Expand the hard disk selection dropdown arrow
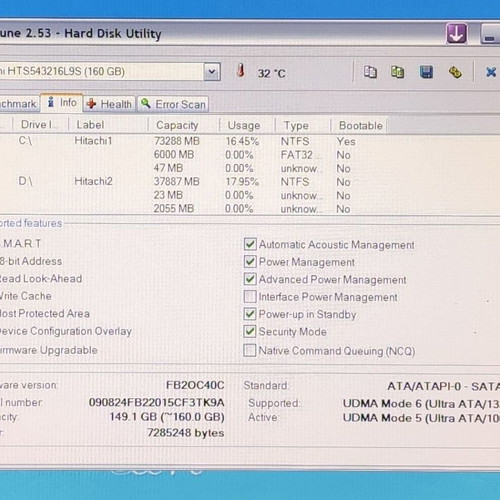Image resolution: width=500 pixels, height=500 pixels. tap(212, 71)
